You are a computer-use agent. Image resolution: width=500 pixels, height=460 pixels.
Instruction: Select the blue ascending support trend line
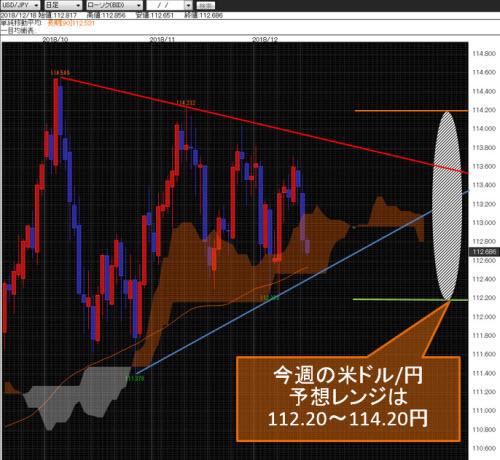point(302,282)
